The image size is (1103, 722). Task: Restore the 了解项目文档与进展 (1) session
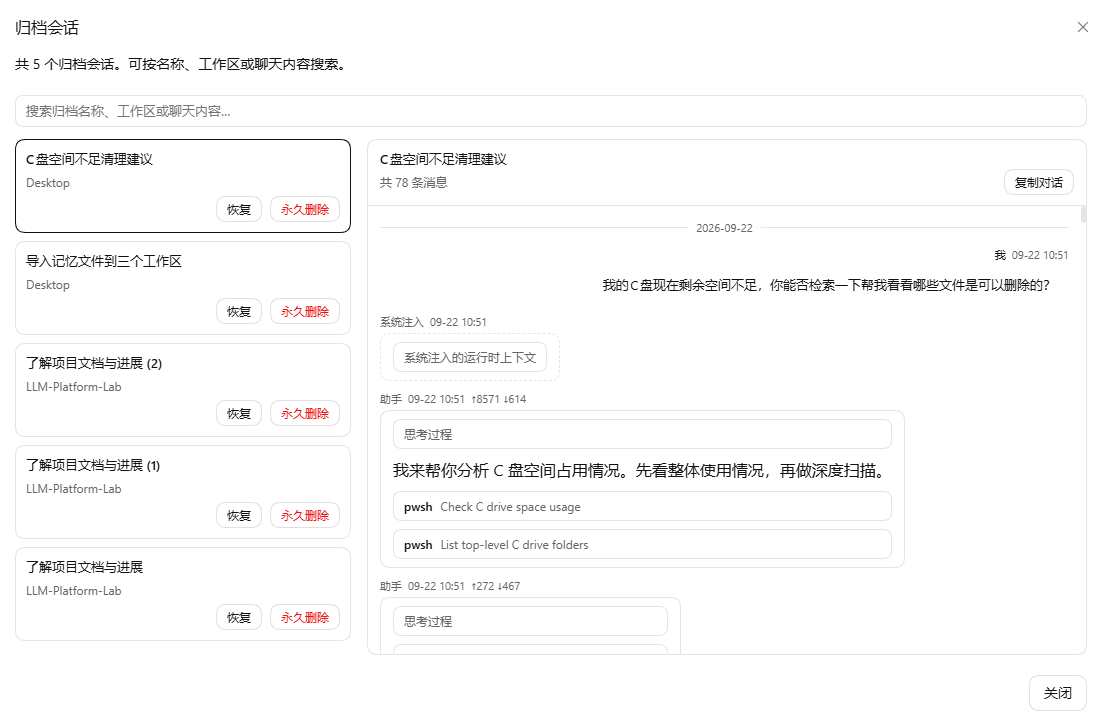tap(239, 516)
